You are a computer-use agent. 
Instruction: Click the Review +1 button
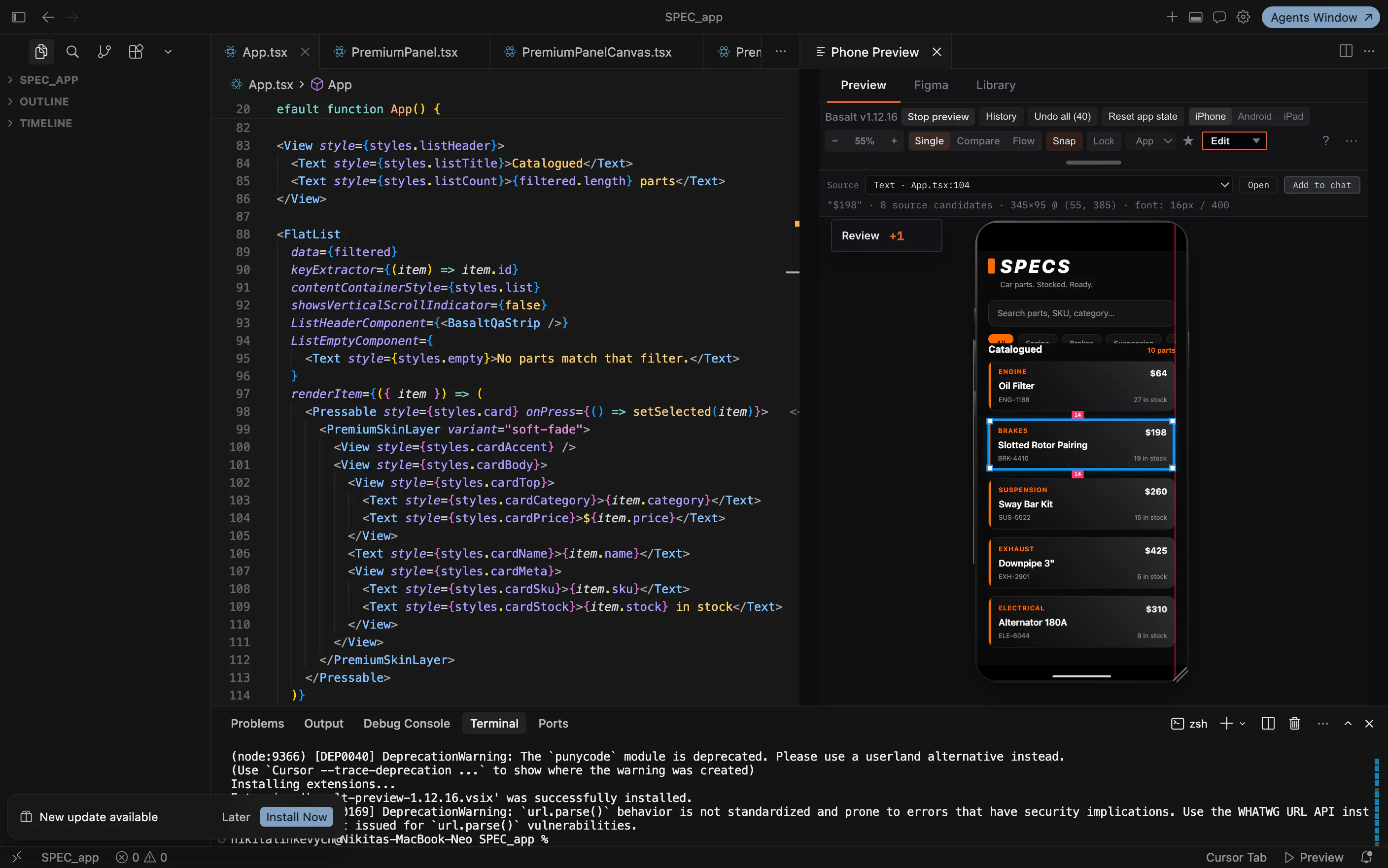coord(886,236)
